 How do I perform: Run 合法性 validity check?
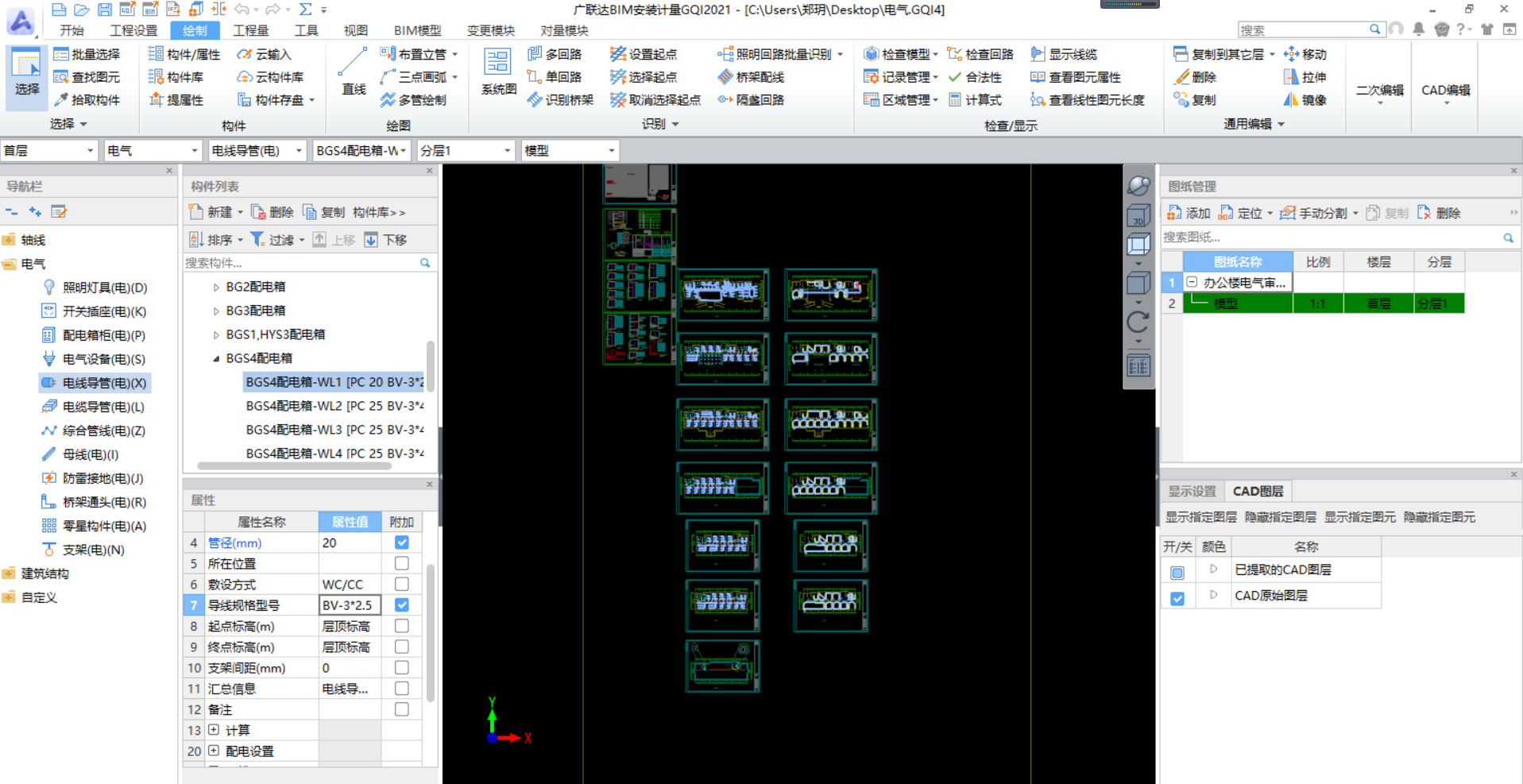point(975,77)
